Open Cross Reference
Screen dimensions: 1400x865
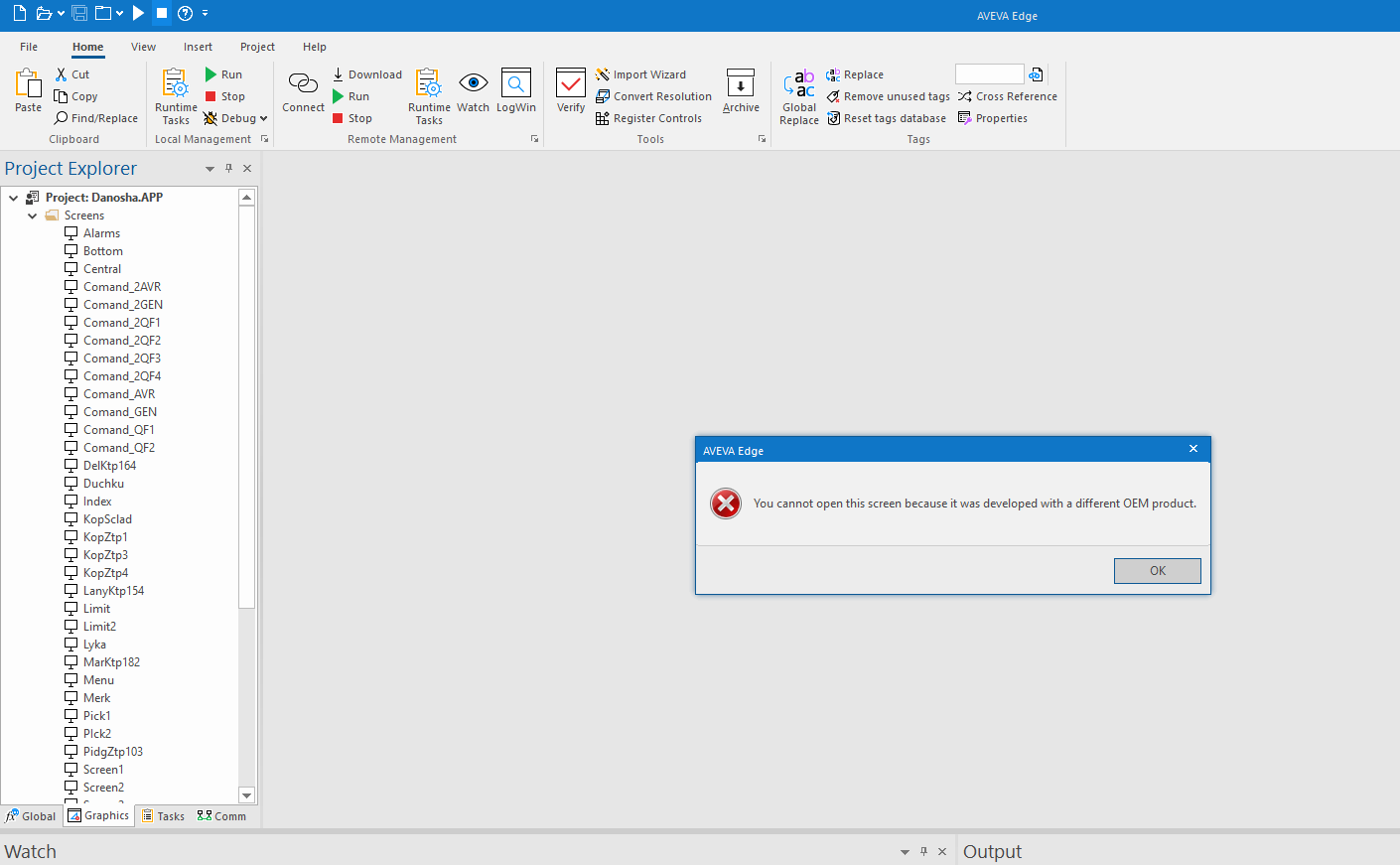click(1008, 96)
